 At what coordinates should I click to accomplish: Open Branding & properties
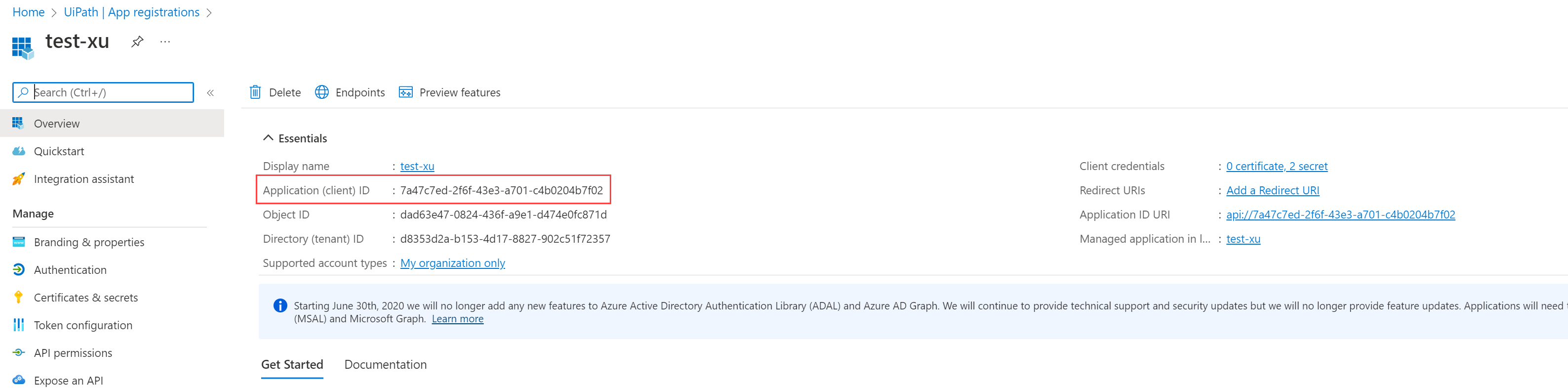click(112, 242)
